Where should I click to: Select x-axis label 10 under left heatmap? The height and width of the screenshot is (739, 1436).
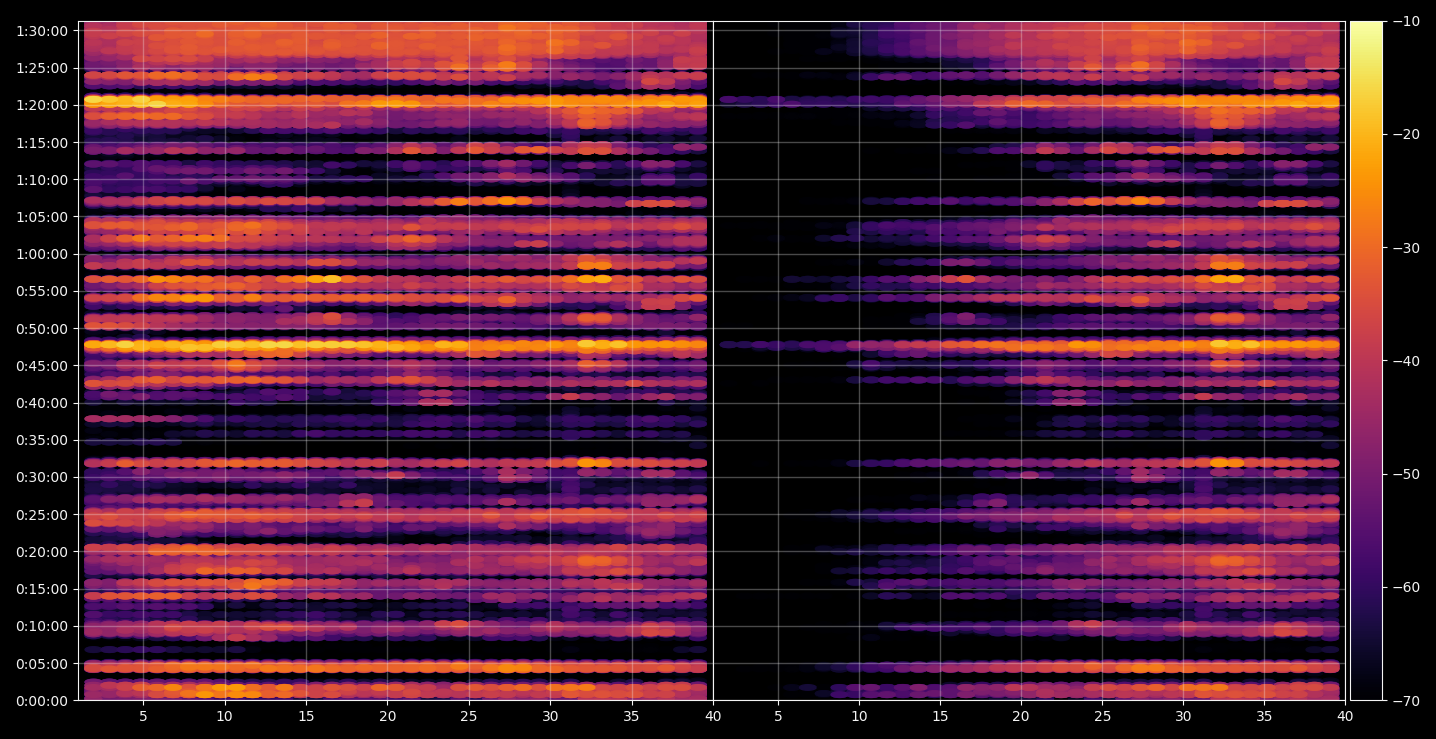224,716
